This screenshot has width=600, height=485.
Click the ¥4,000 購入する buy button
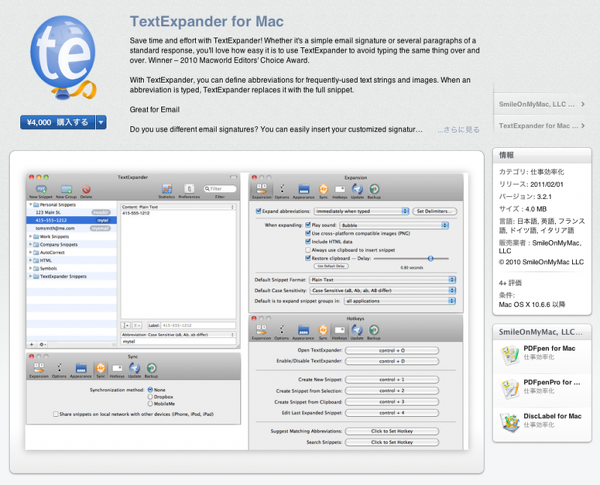57,122
